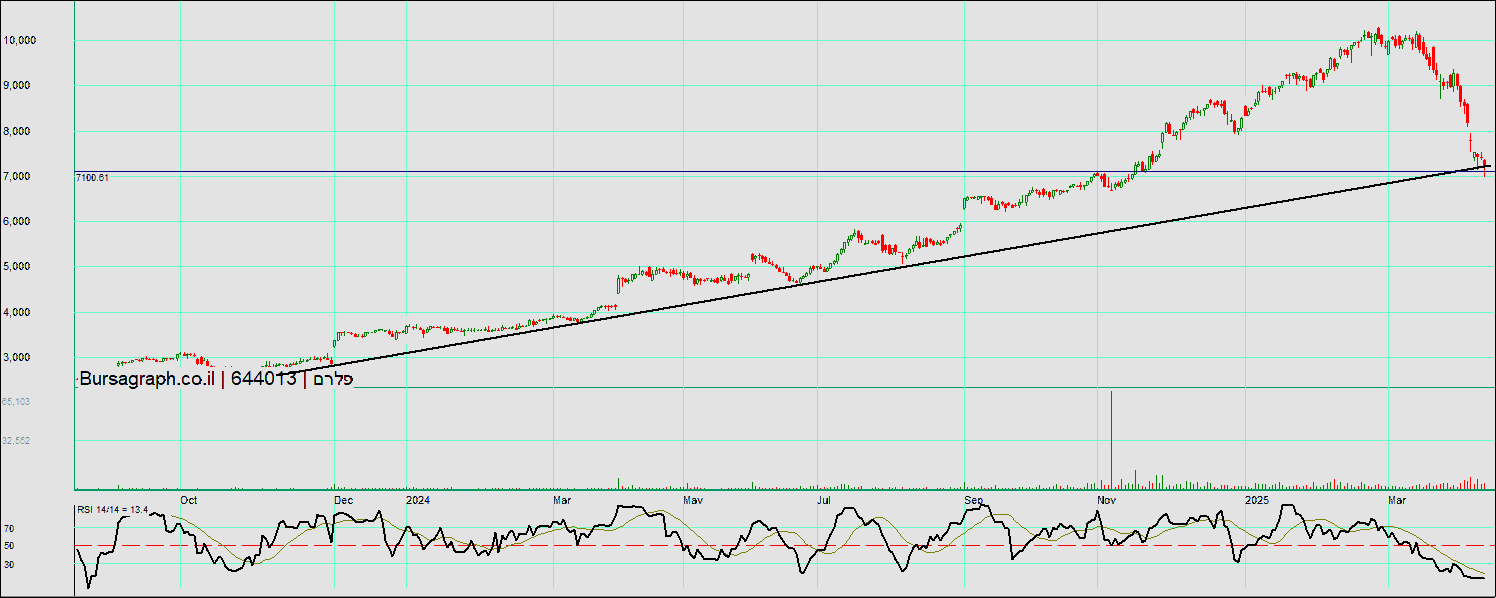Click the Nov date label on time axis

point(1107,499)
